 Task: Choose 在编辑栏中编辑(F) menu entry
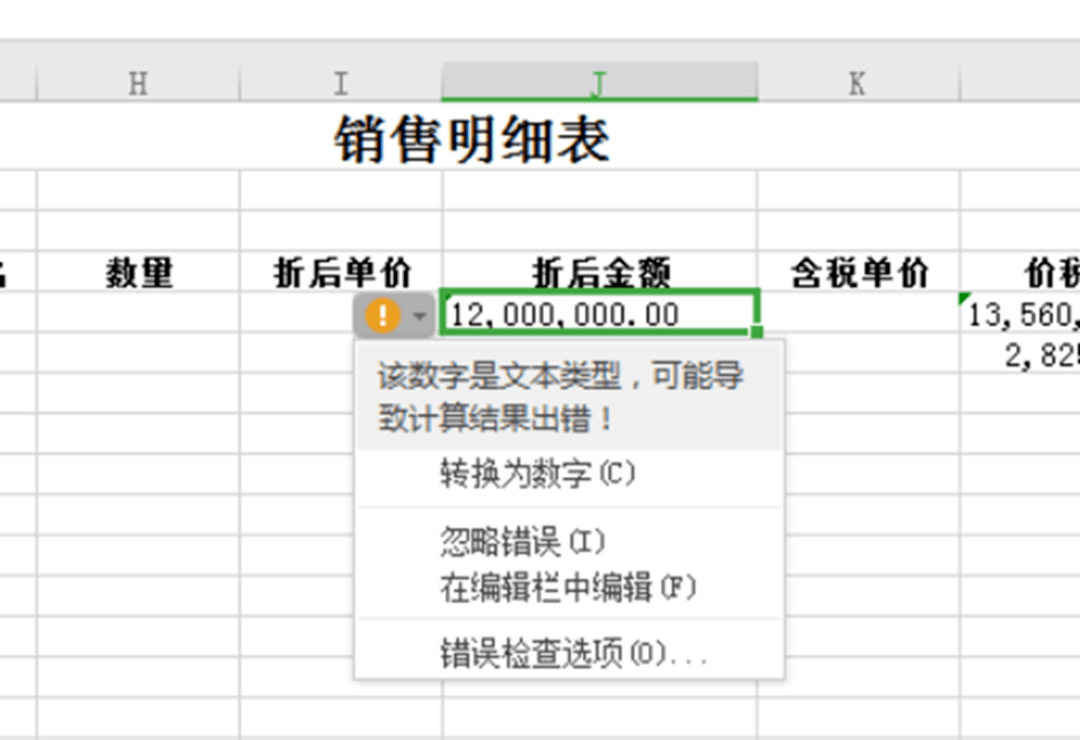569,588
